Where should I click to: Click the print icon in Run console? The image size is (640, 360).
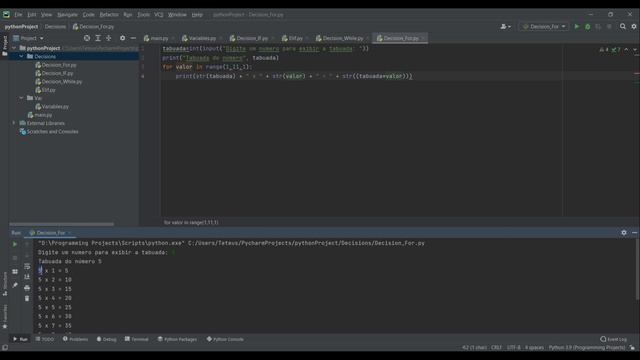click(x=27, y=288)
